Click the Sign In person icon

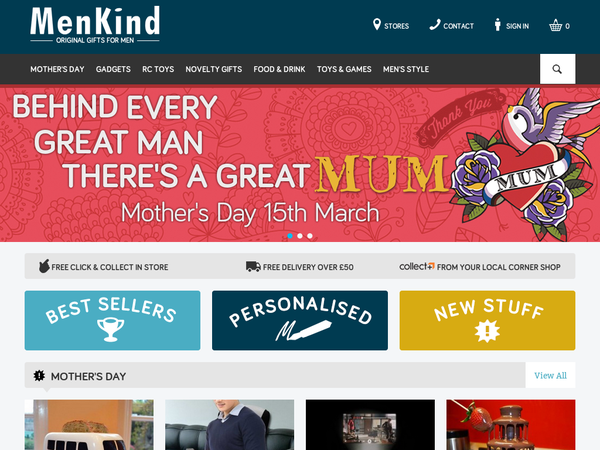[497, 25]
